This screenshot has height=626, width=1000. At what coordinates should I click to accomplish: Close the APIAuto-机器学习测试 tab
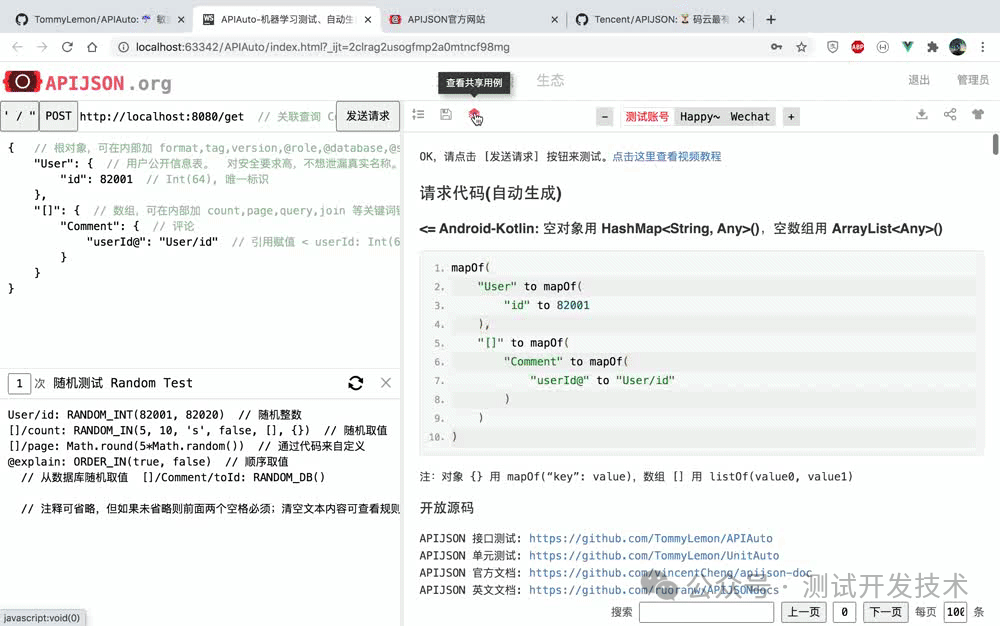click(x=368, y=20)
